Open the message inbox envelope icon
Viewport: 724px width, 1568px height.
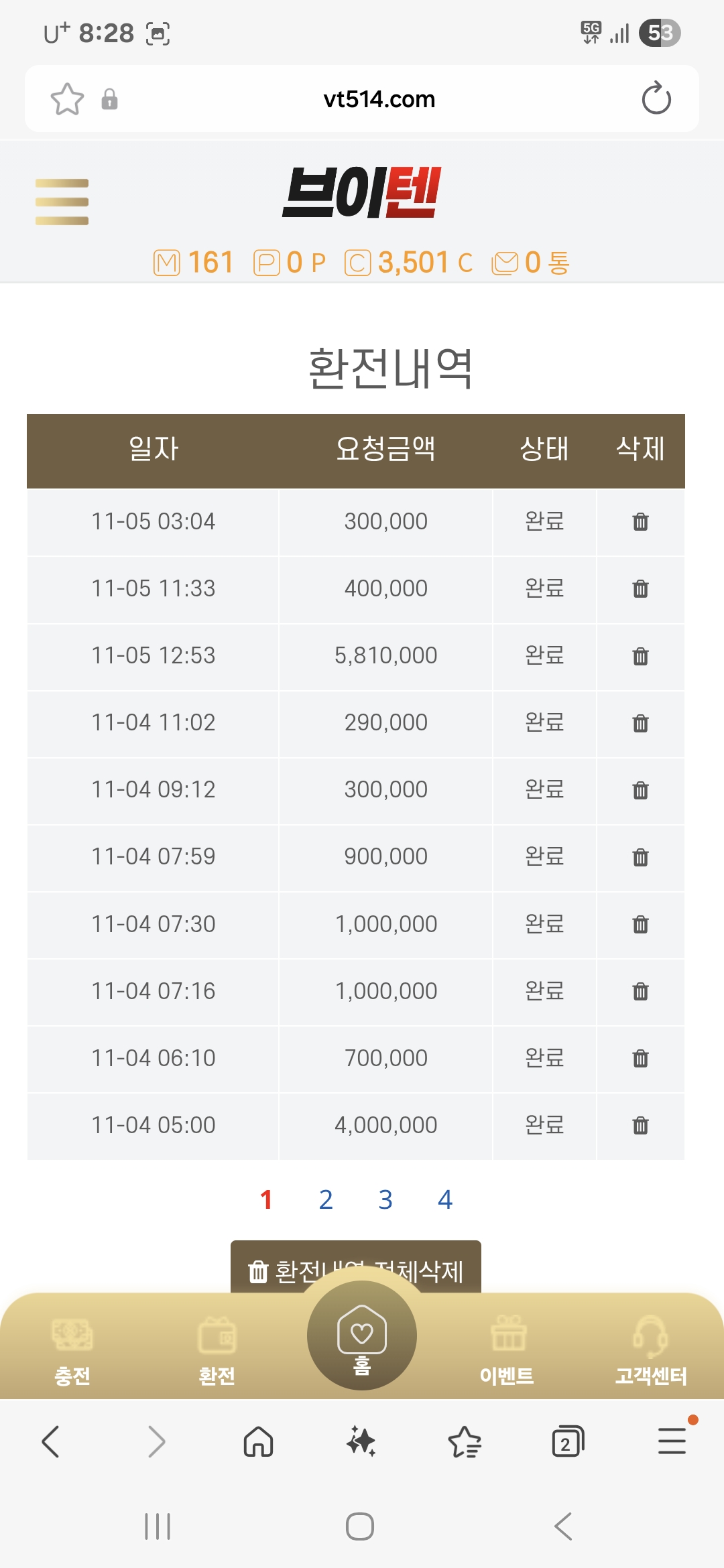click(x=505, y=263)
